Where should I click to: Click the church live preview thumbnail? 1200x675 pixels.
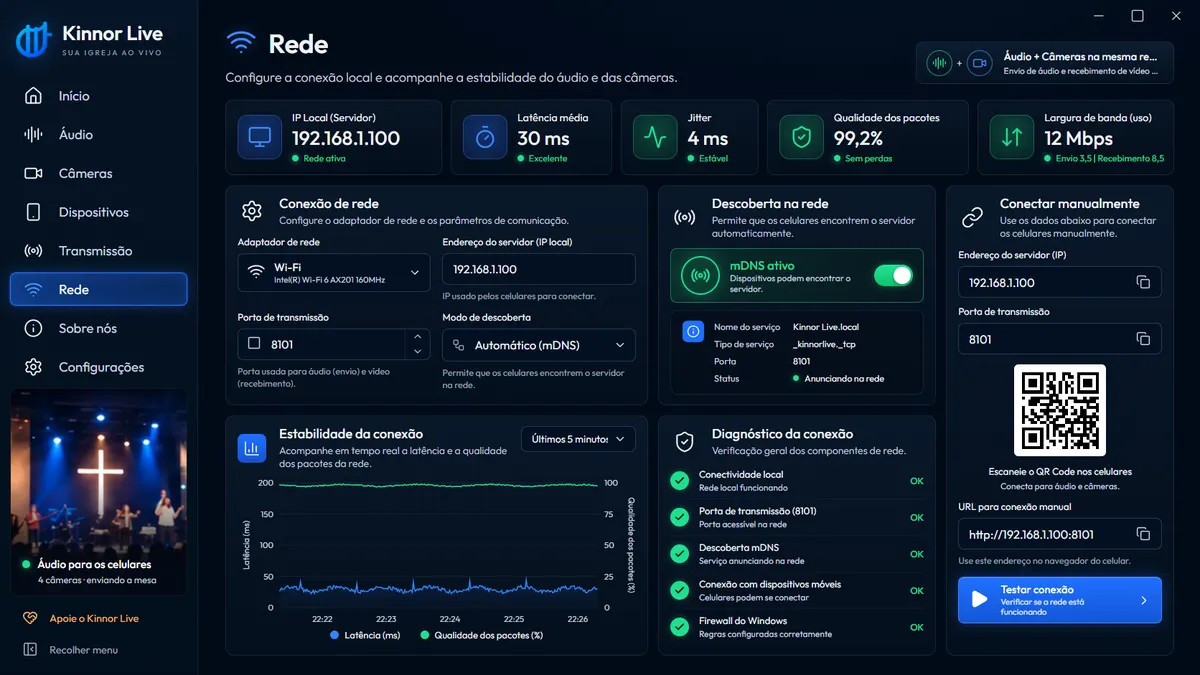pos(98,492)
